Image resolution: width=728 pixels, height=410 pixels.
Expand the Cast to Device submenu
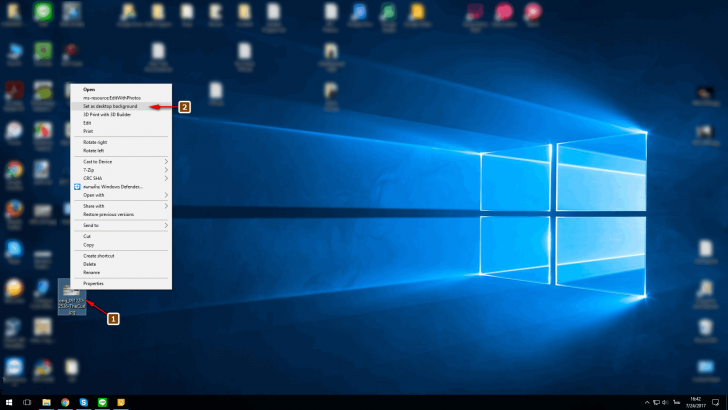click(121, 162)
